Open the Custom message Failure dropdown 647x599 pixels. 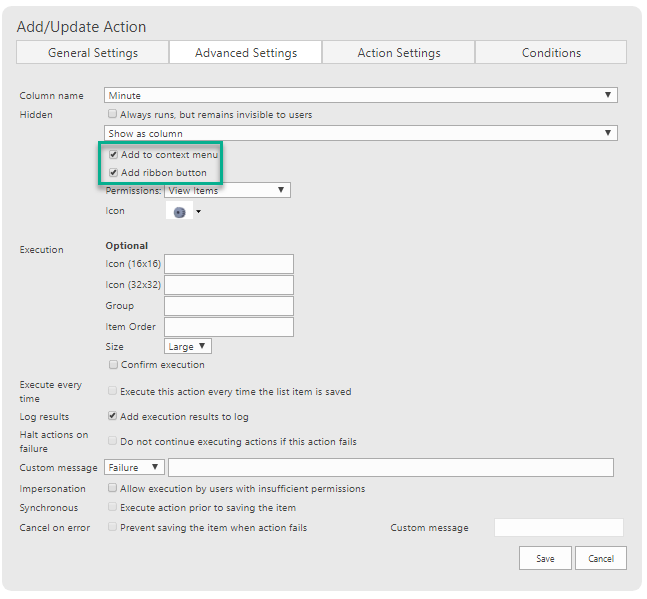point(134,467)
